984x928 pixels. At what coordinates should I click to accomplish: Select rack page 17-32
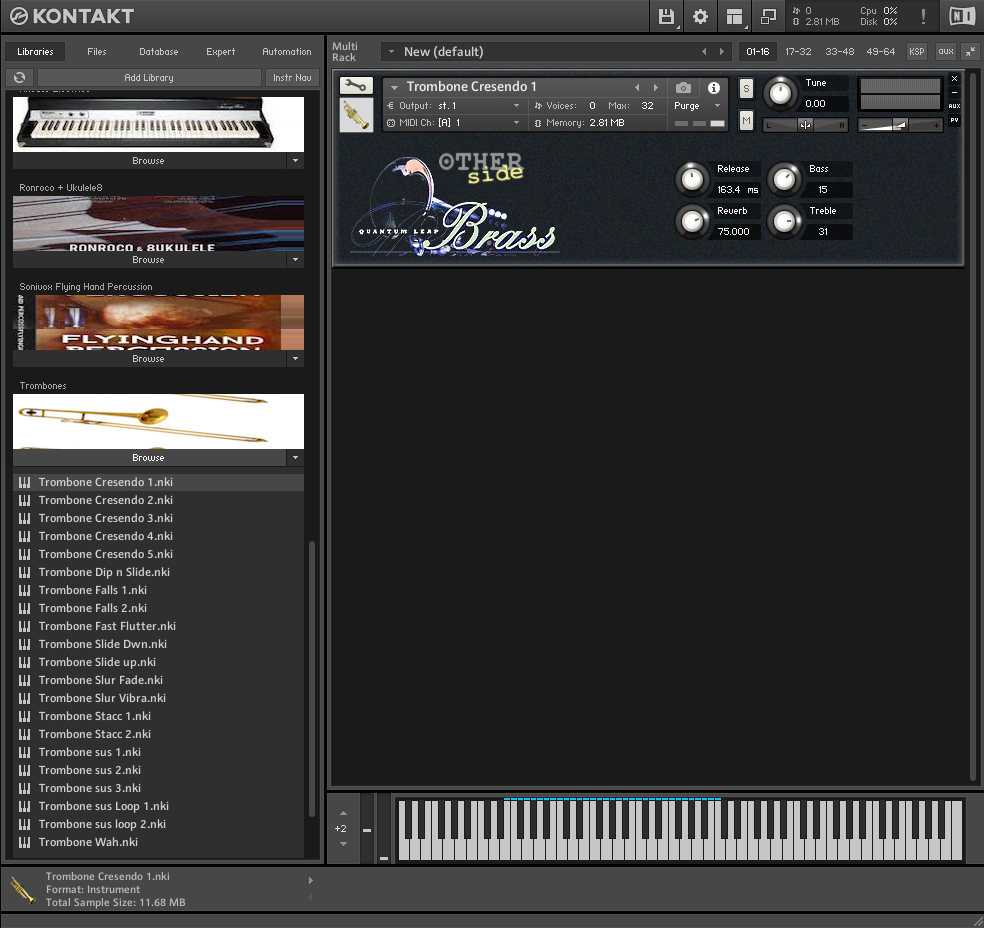[x=798, y=51]
